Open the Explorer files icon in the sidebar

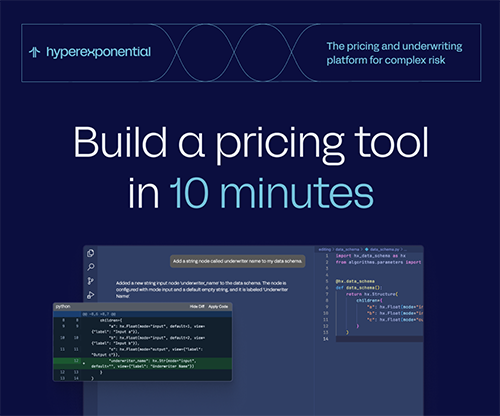(90, 253)
